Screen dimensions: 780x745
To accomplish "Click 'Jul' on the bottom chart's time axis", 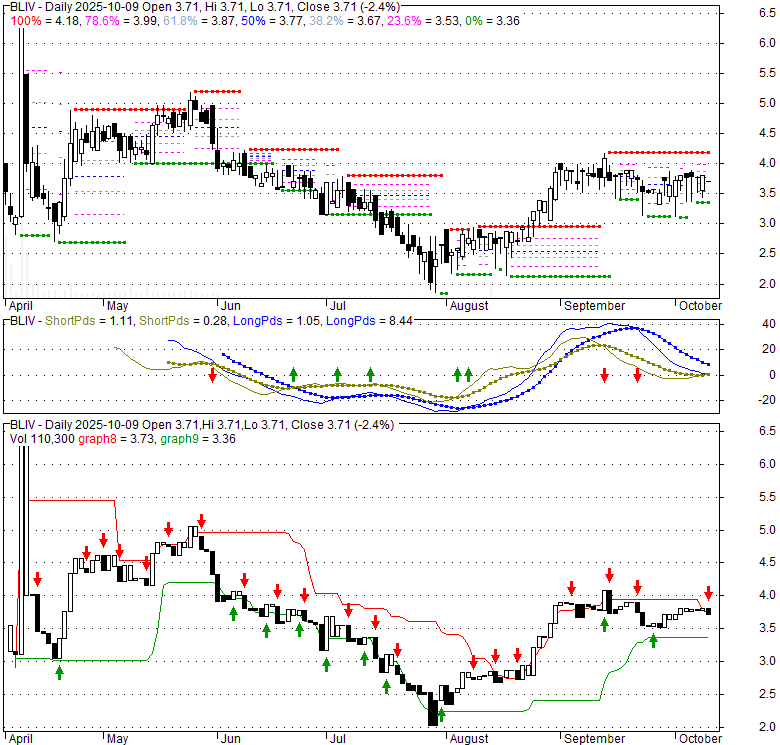I will [x=338, y=739].
